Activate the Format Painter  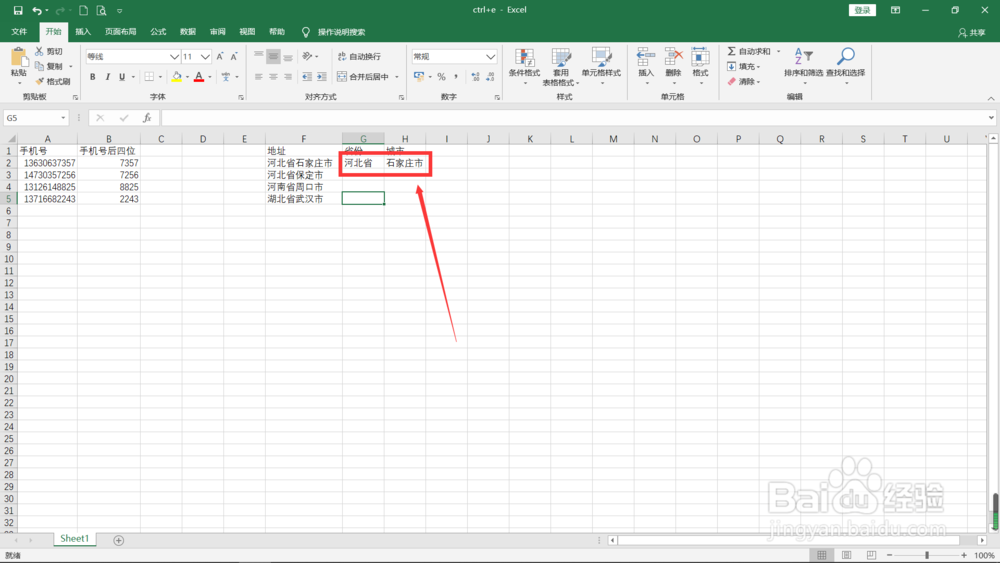tap(53, 81)
